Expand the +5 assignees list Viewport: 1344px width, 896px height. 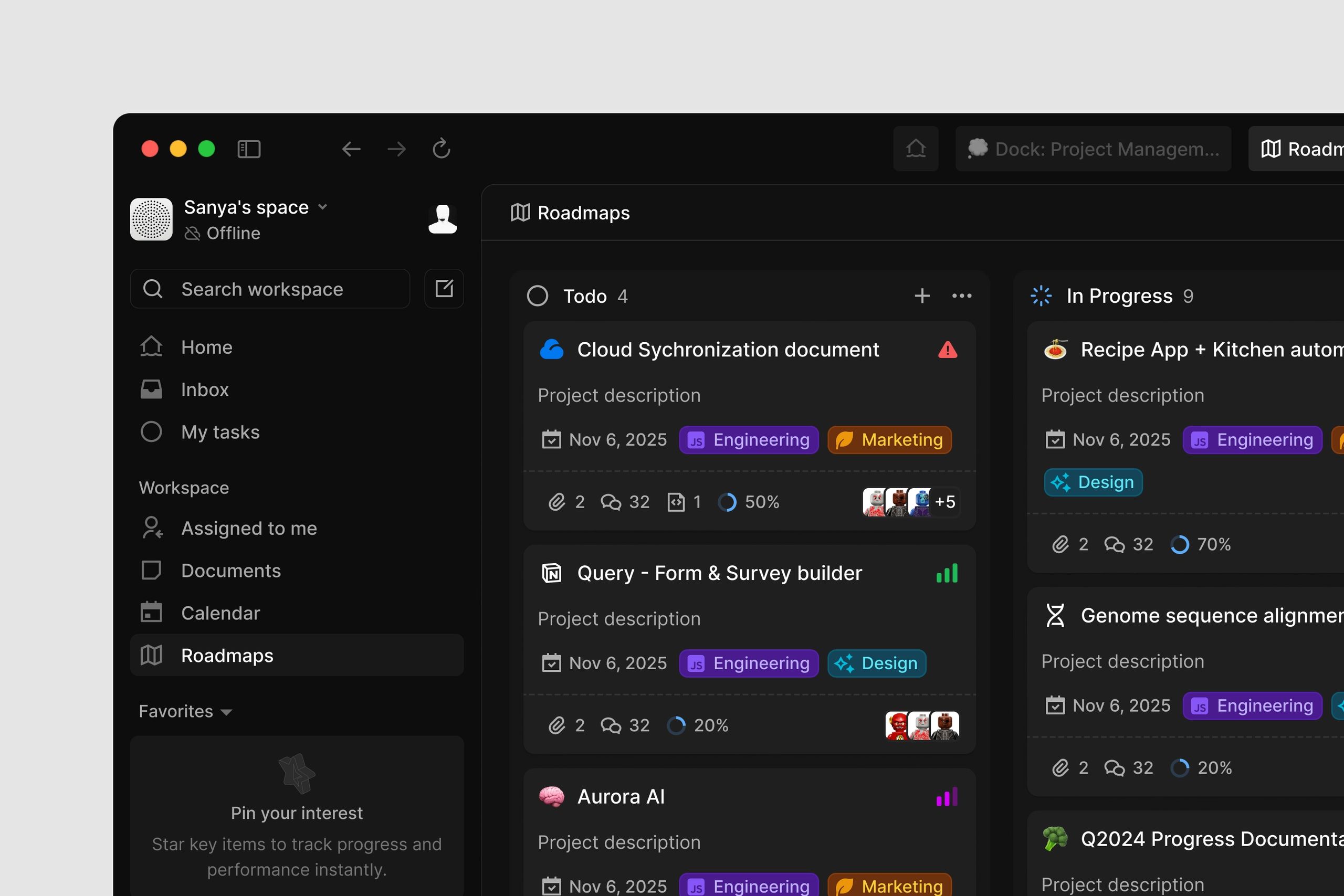click(x=944, y=502)
